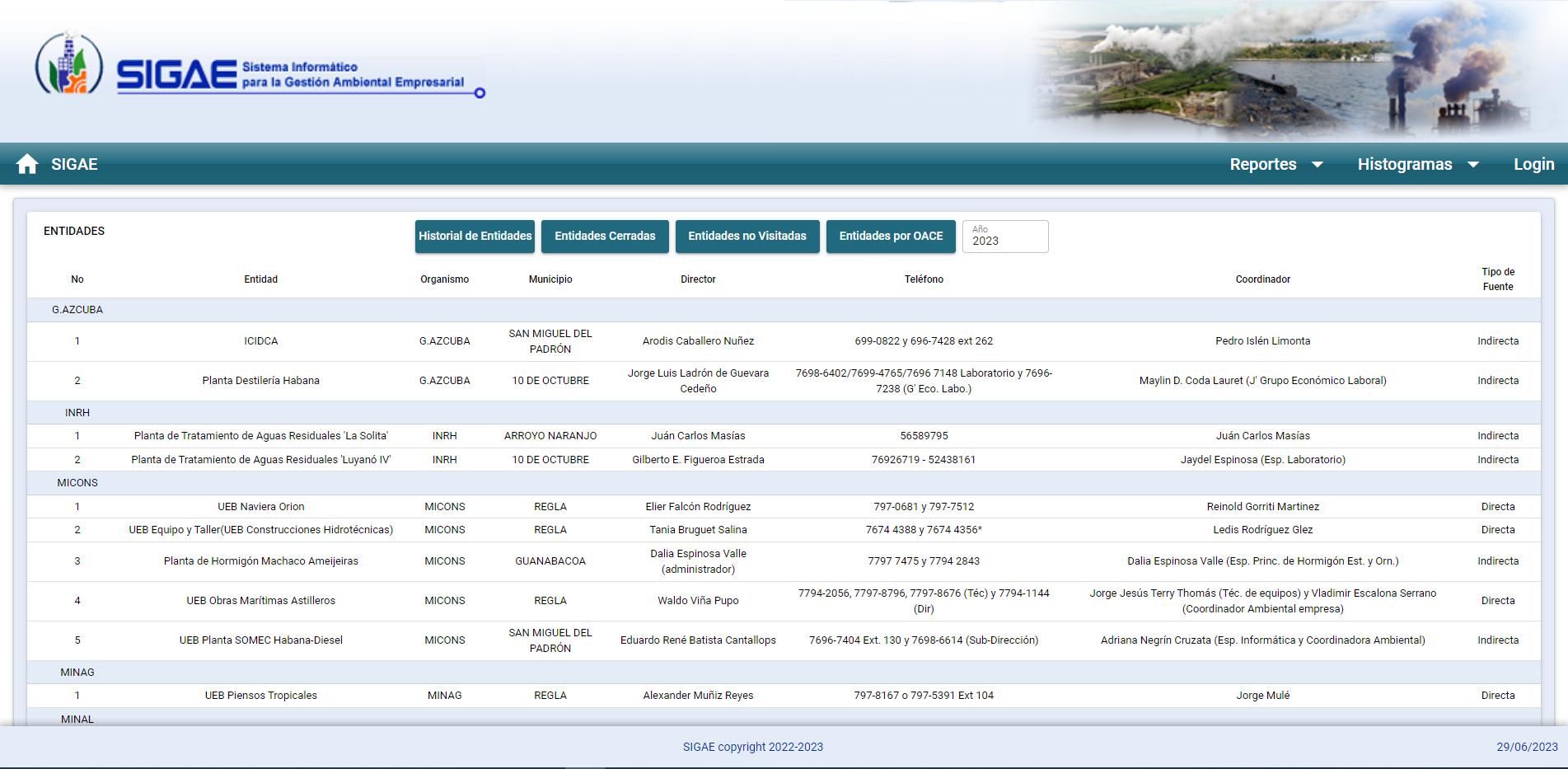This screenshot has height=769, width=1568.
Task: Select the ICIDCA entity
Action: coord(260,341)
